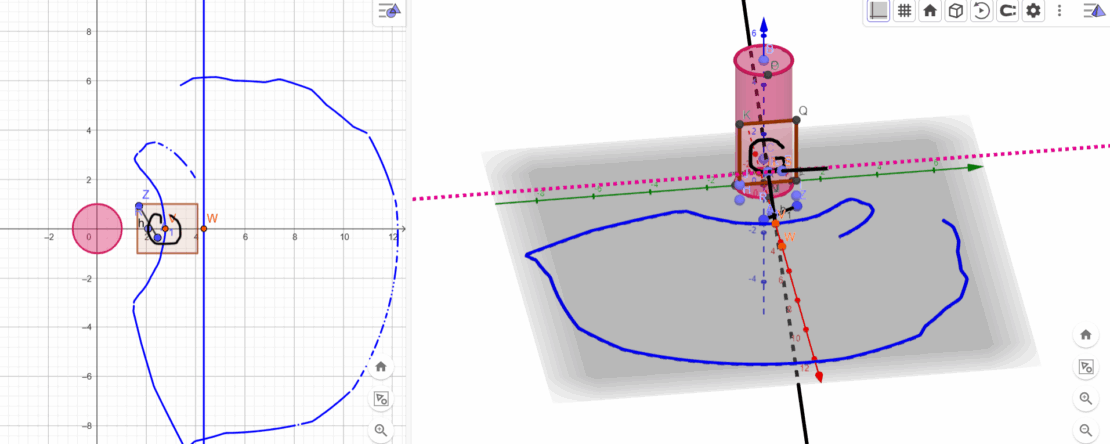
Task: Select point K in the 3D view
Action: click(740, 123)
